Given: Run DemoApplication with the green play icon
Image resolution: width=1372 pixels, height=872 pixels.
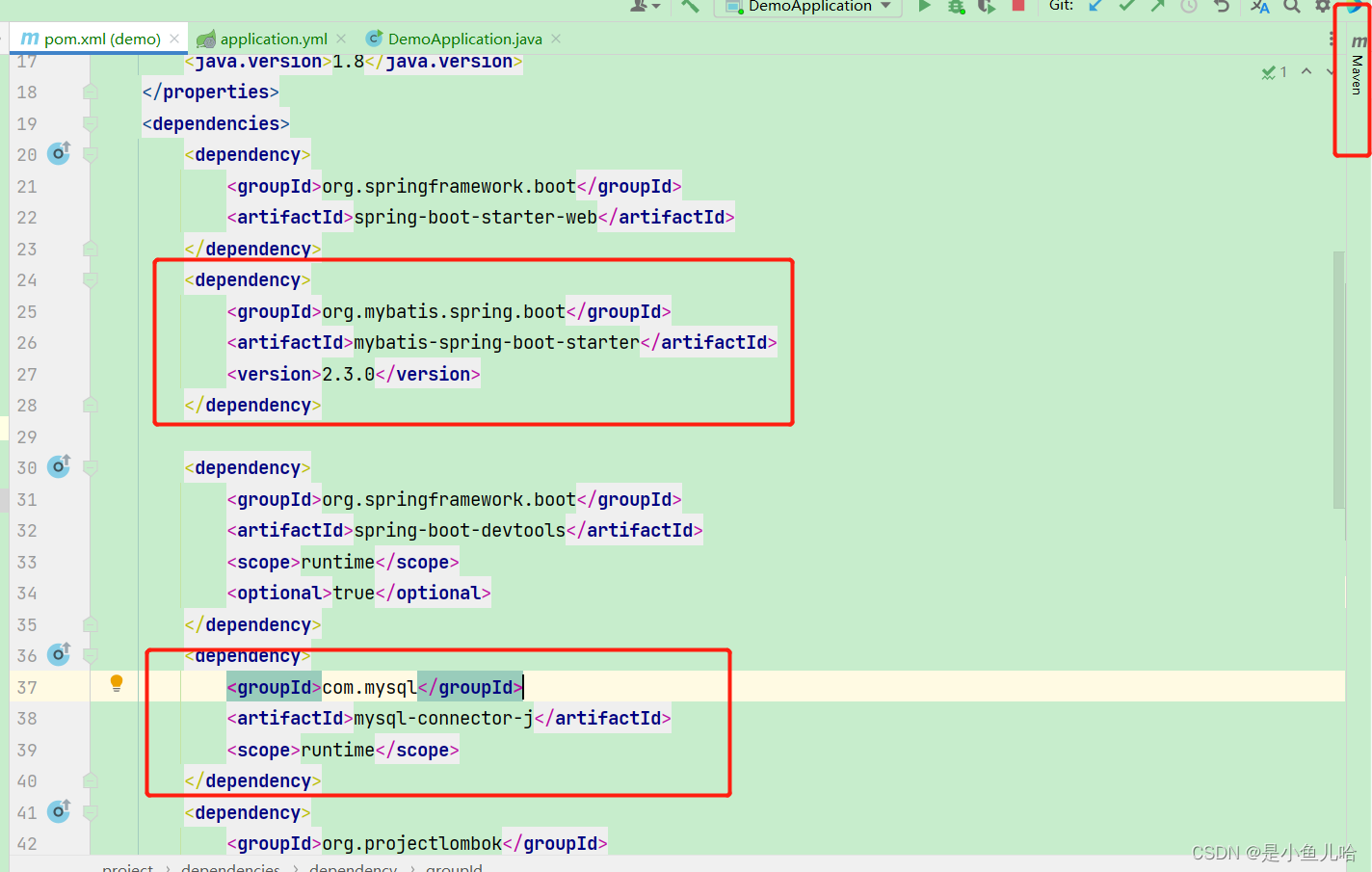Looking at the screenshot, I should pos(925,6).
